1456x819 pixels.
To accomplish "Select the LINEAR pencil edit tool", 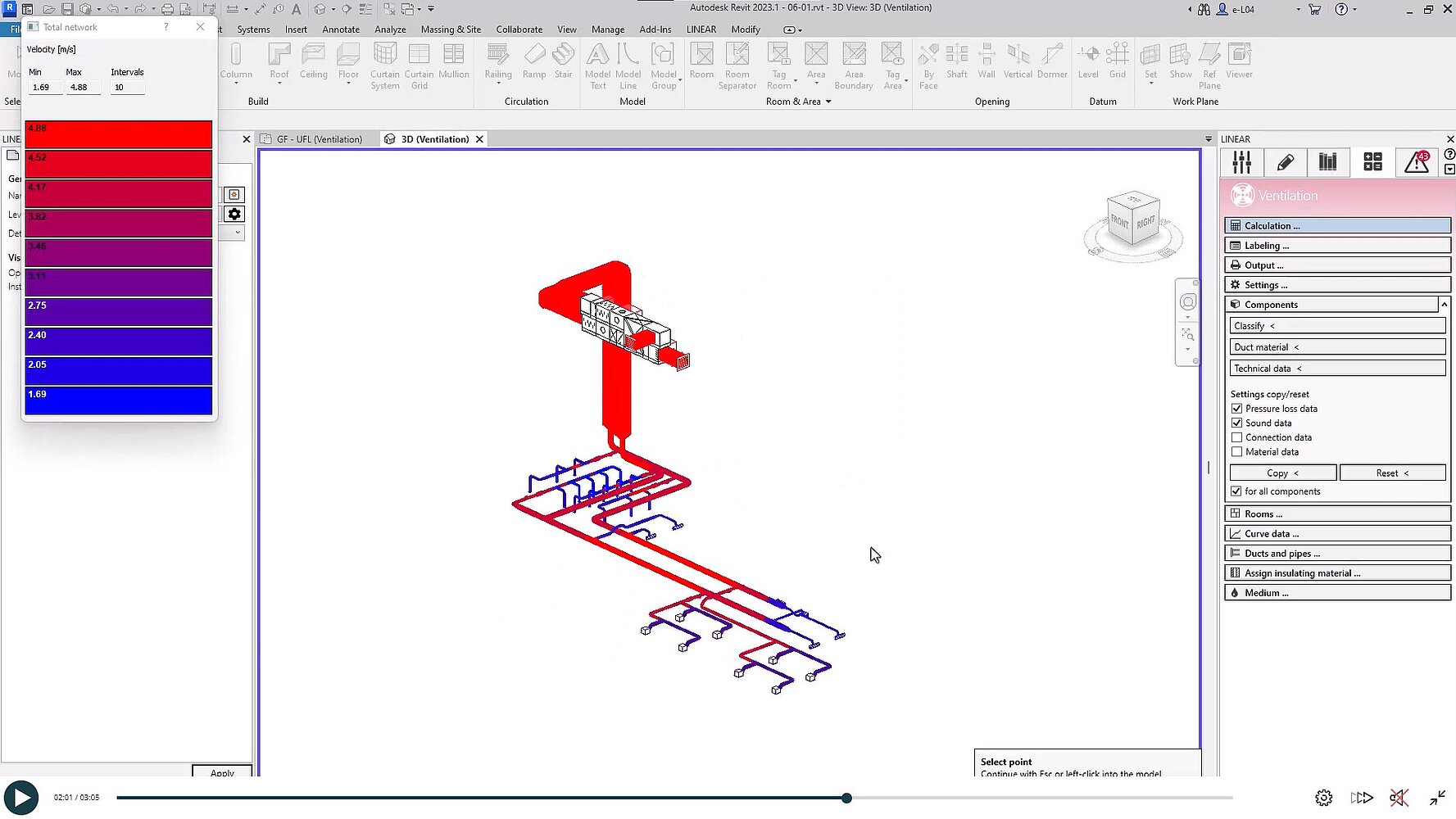I will pyautogui.click(x=1285, y=162).
